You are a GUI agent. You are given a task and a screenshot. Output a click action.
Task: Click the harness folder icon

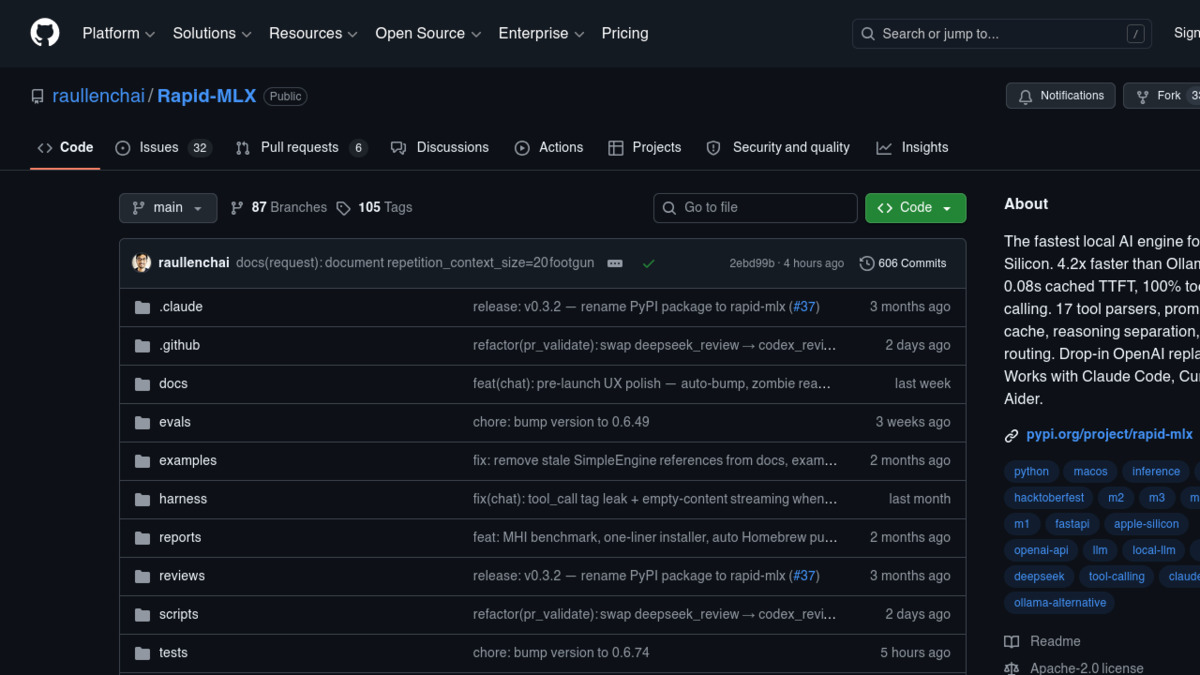(x=142, y=499)
